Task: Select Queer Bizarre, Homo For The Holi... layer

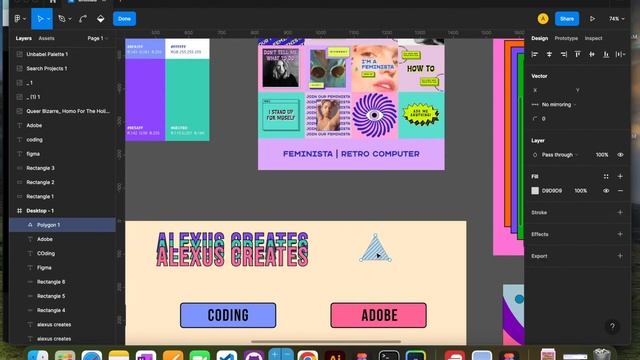Action: pyautogui.click(x=62, y=111)
